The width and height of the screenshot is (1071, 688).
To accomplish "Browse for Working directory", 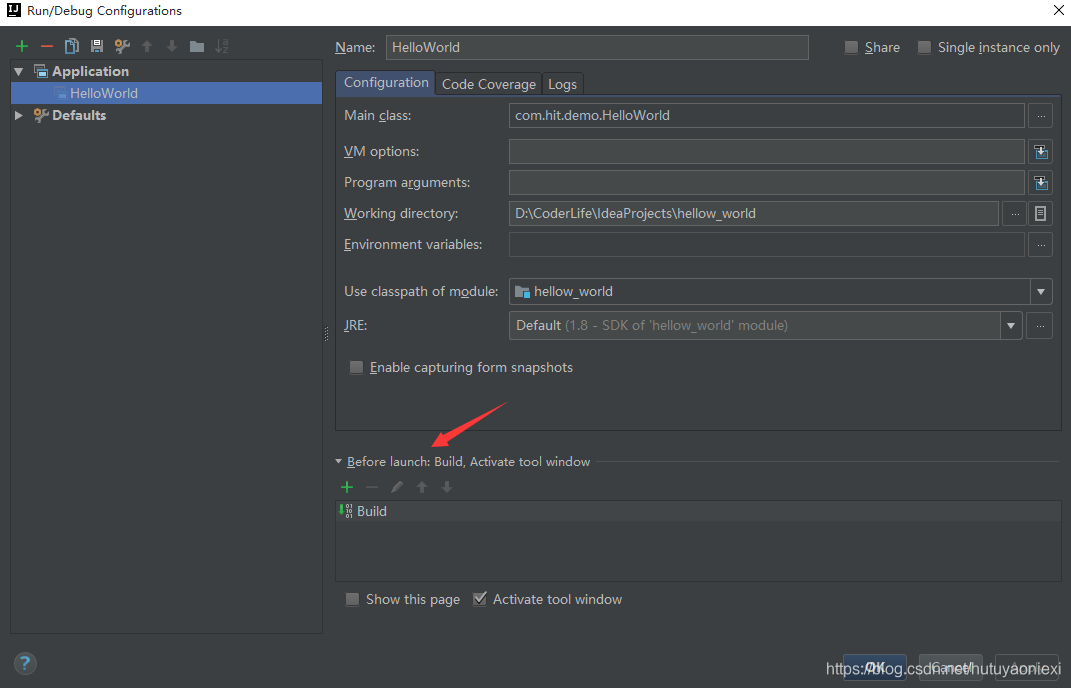I will 1014,213.
